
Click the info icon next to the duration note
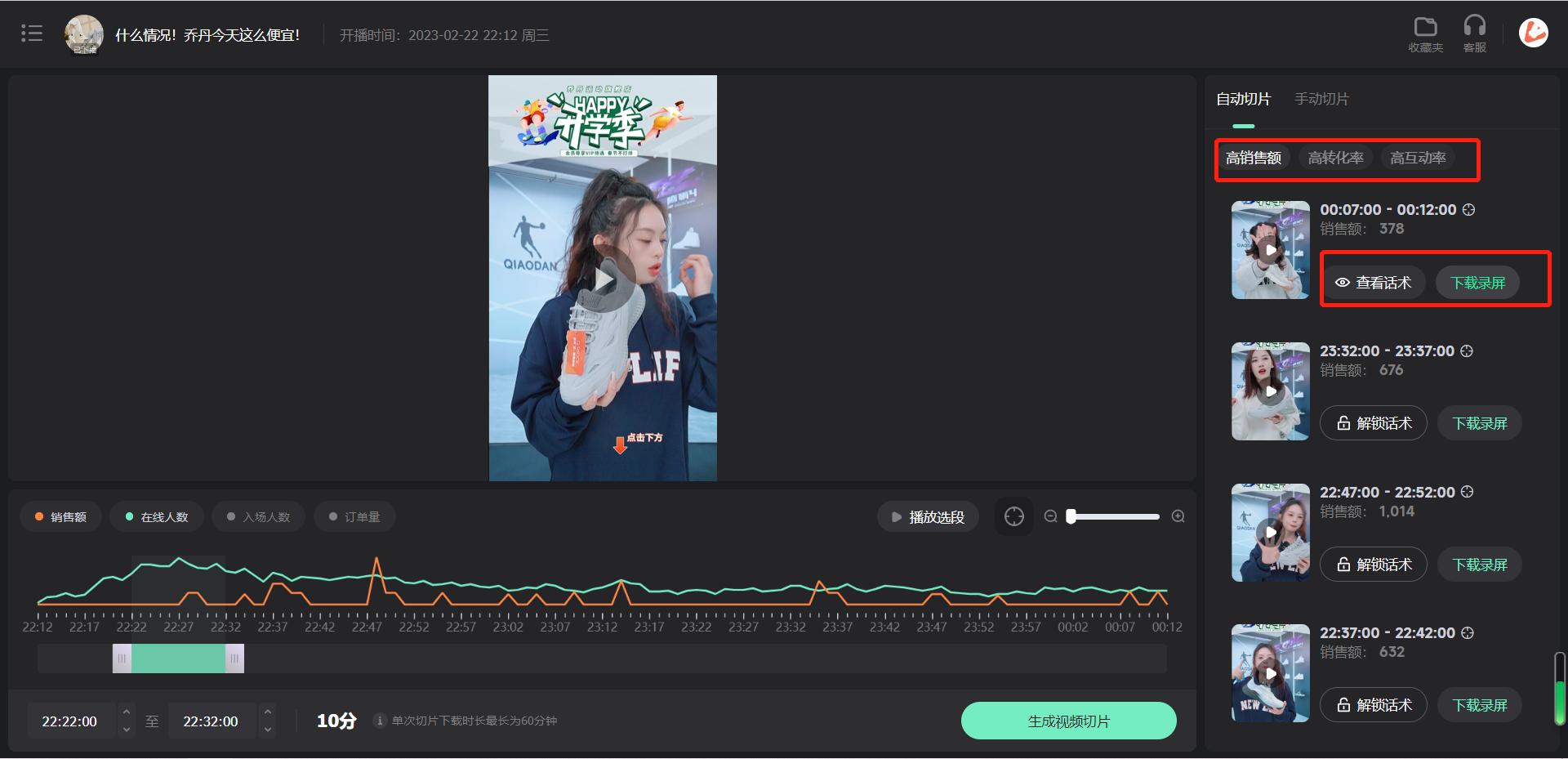click(380, 721)
